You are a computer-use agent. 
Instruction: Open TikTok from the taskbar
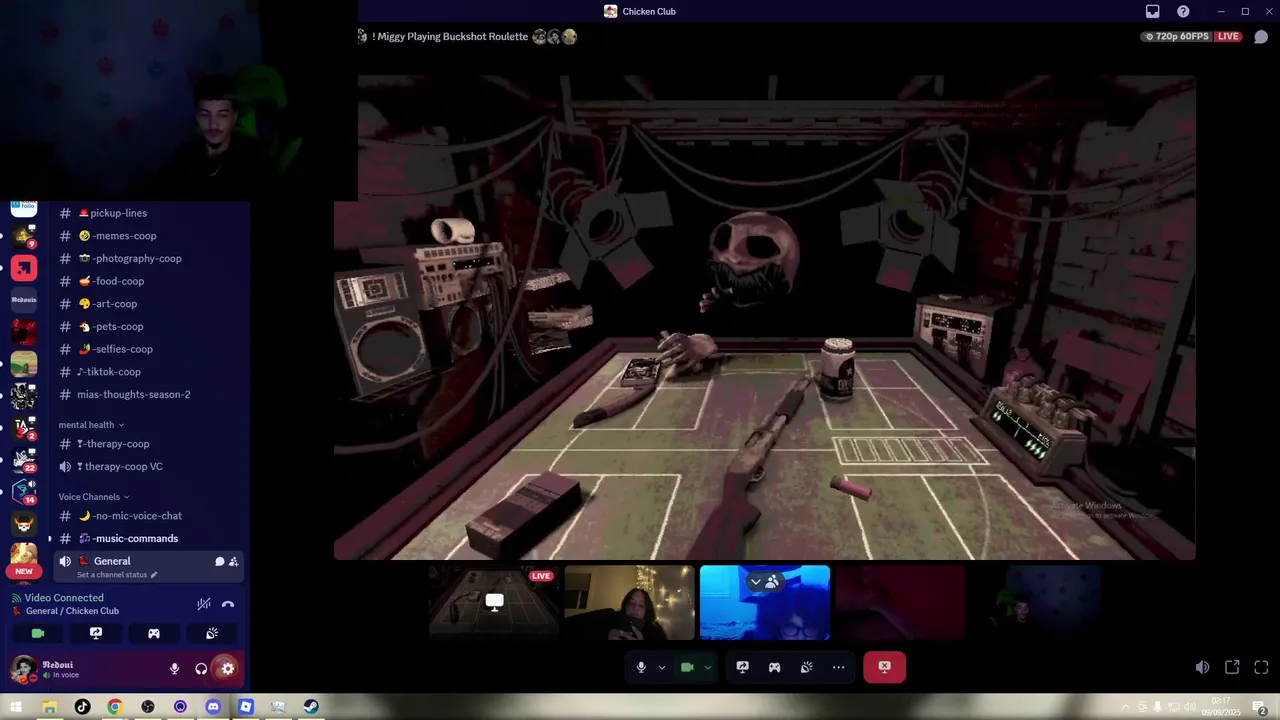click(82, 707)
